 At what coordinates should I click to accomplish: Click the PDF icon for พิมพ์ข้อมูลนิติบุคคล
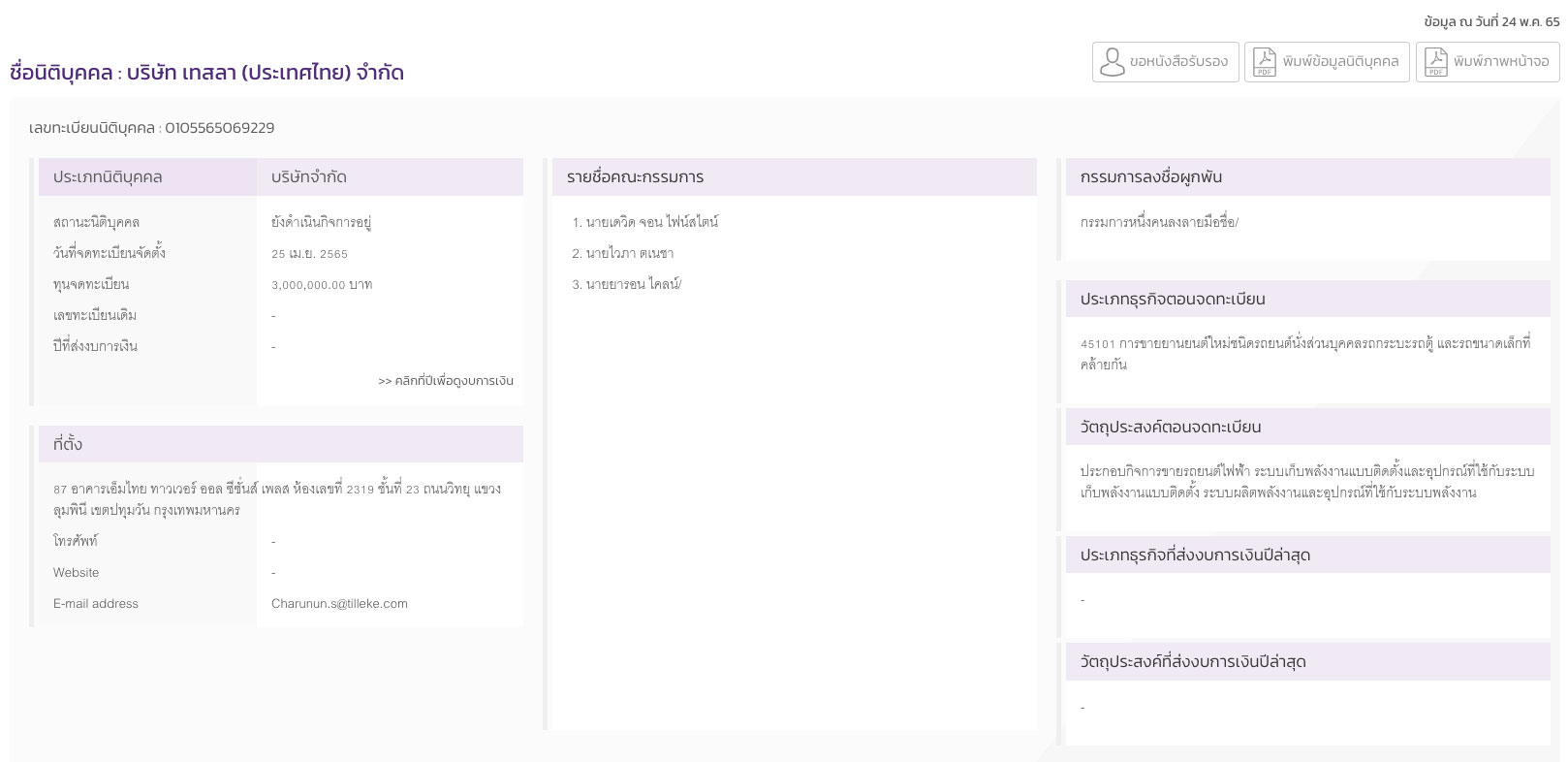tap(1265, 62)
